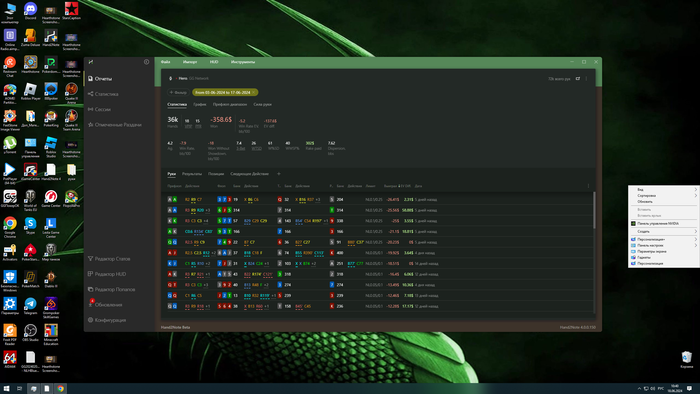Sort the table by the Выигрыш column

click(x=390, y=186)
